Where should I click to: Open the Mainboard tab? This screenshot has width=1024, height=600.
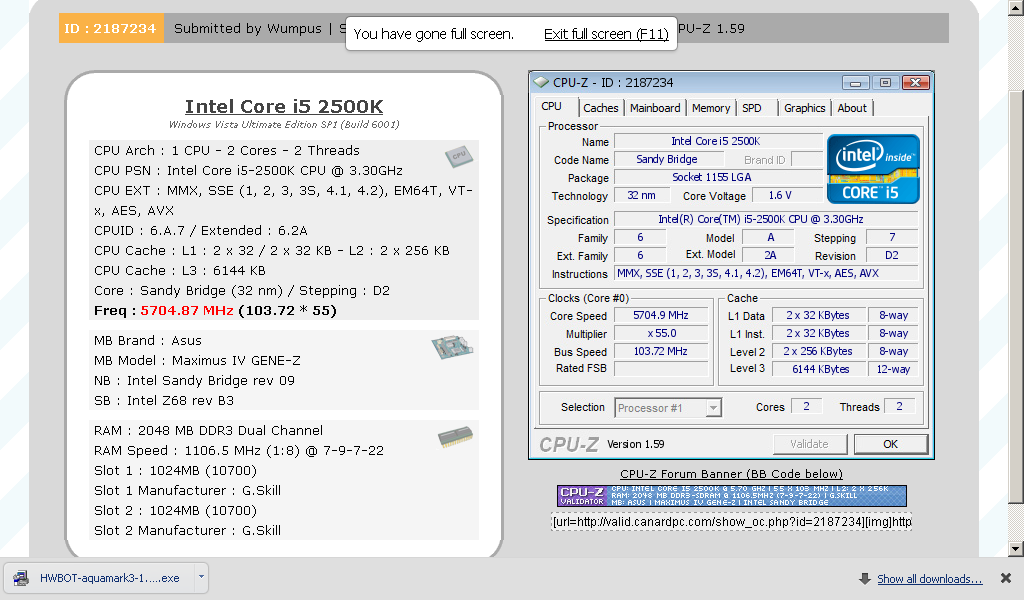(655, 108)
